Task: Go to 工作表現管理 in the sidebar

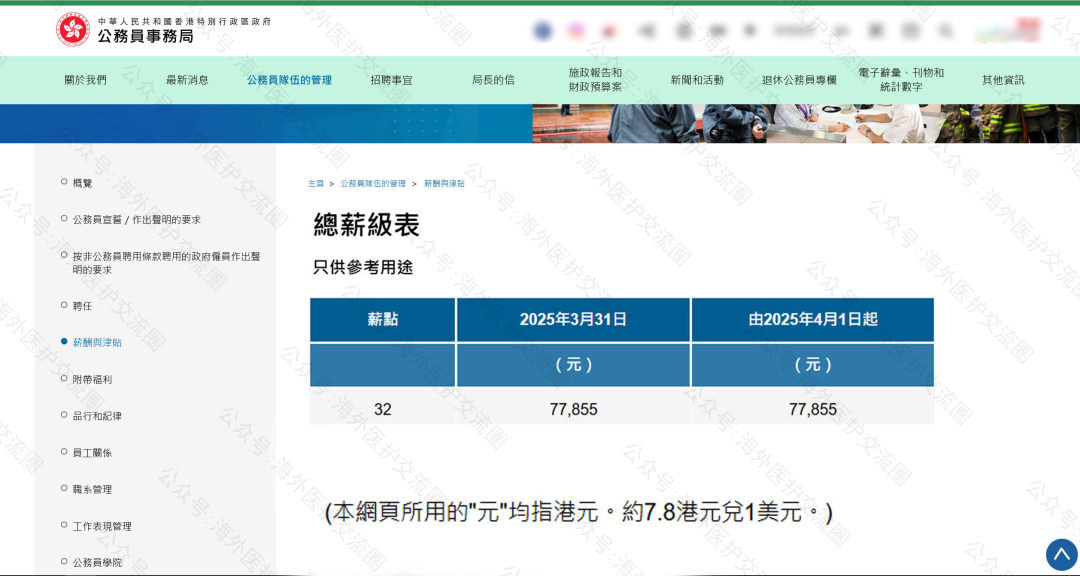Action: coord(102,526)
